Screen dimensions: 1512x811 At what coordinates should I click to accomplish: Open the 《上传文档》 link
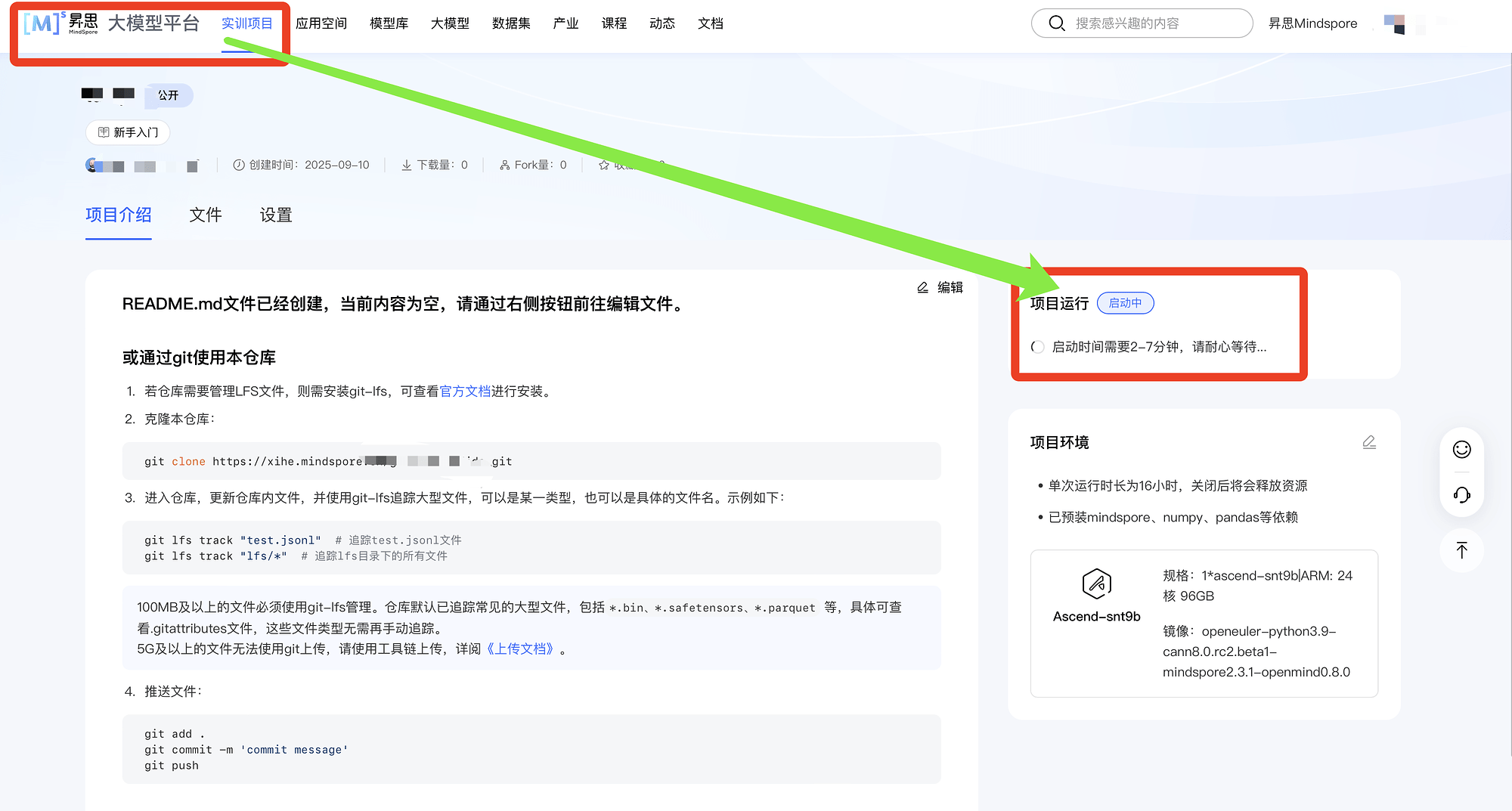tap(520, 648)
